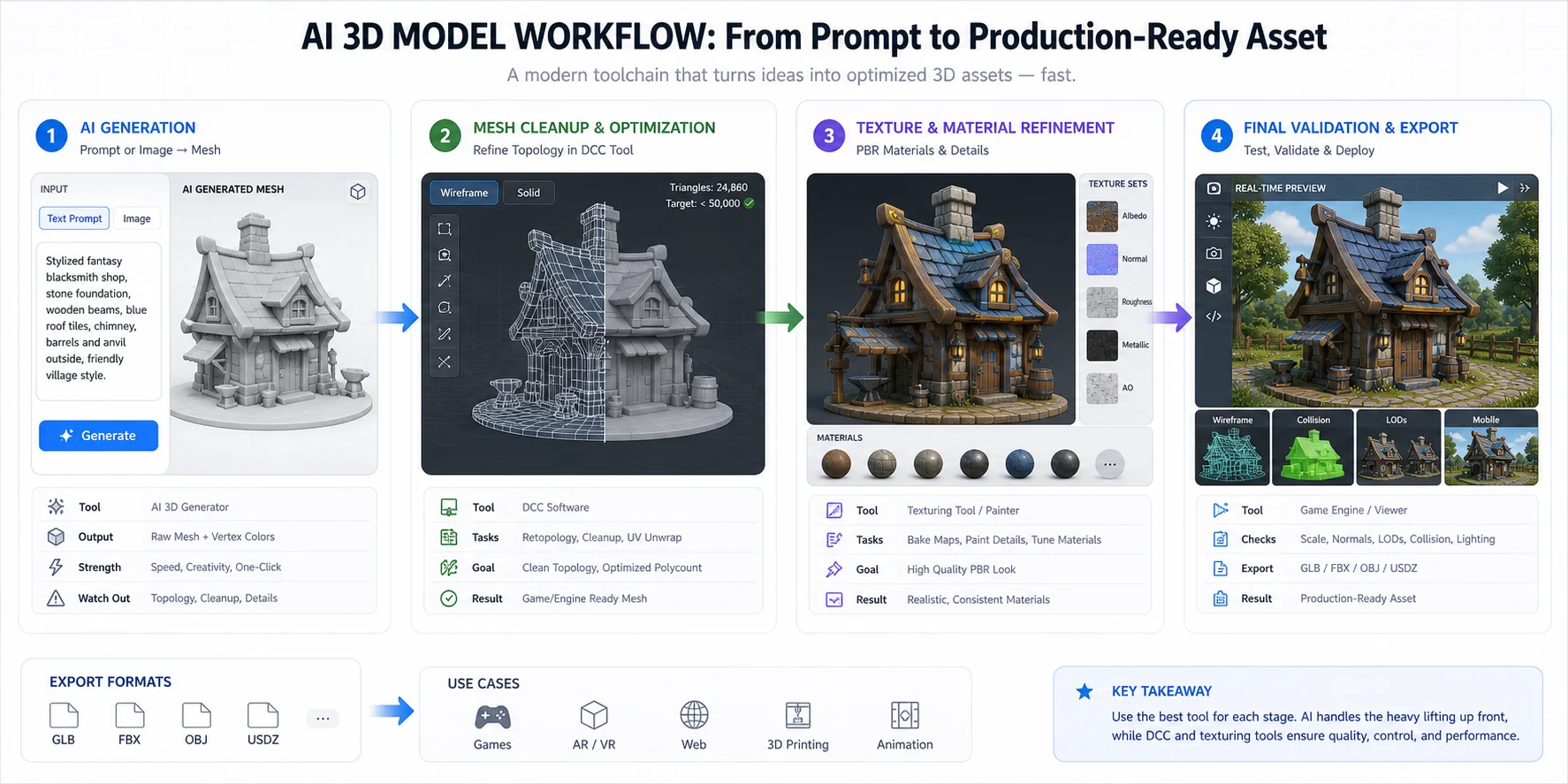This screenshot has height=784, width=1568.
Task: Click the Games controller icon
Action: coord(492,716)
